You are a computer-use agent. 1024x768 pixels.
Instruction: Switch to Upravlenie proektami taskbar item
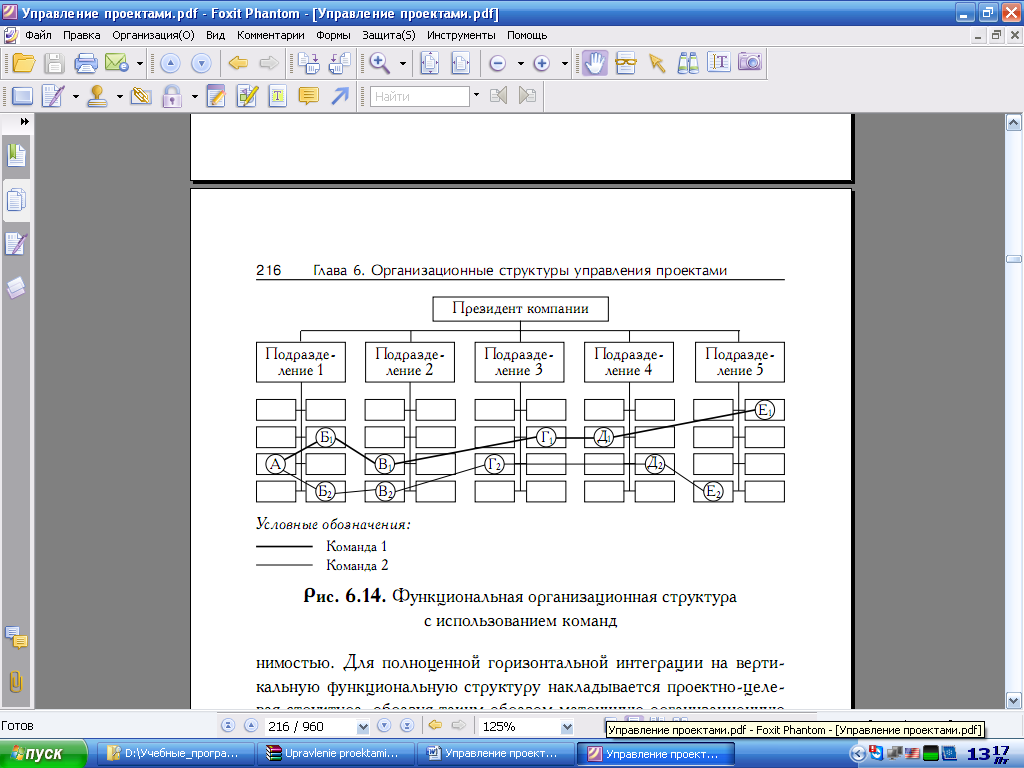pyautogui.click(x=336, y=754)
